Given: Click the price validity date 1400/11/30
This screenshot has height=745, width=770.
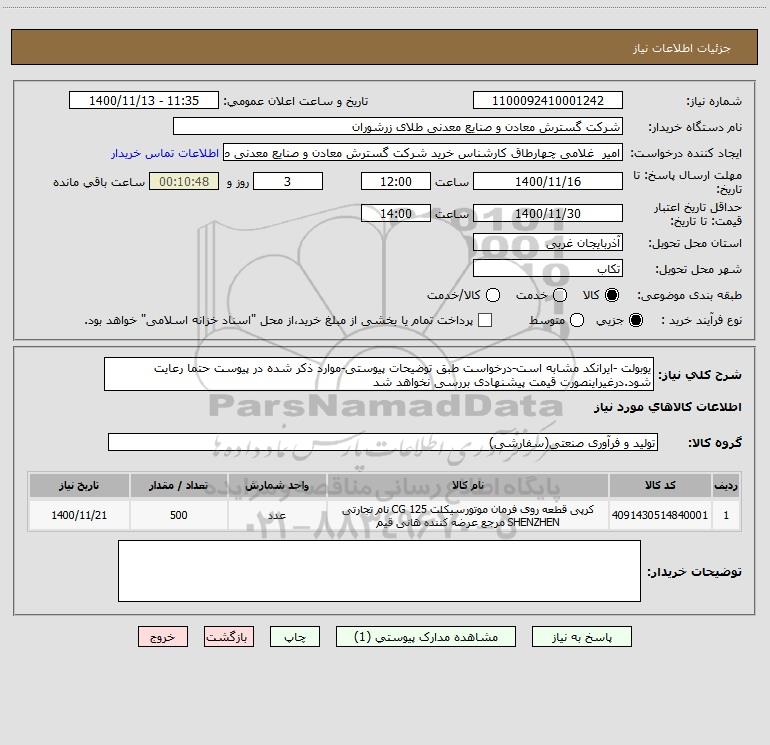Looking at the screenshot, I should pos(548,214).
